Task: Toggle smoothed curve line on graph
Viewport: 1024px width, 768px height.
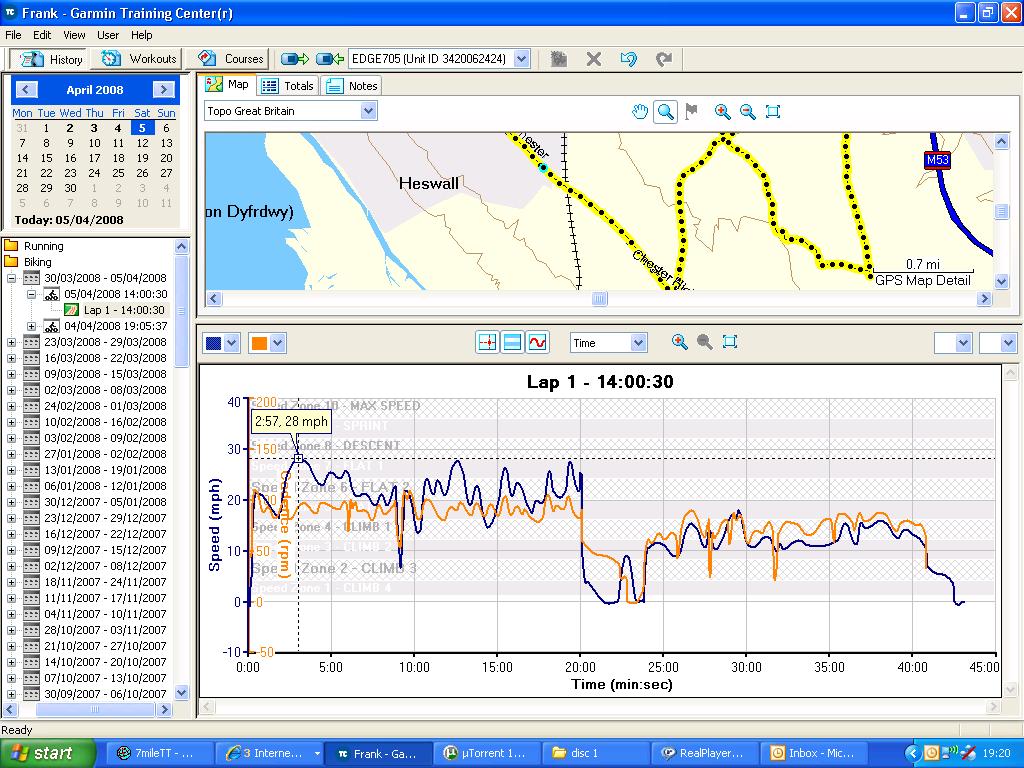Action: coord(538,342)
